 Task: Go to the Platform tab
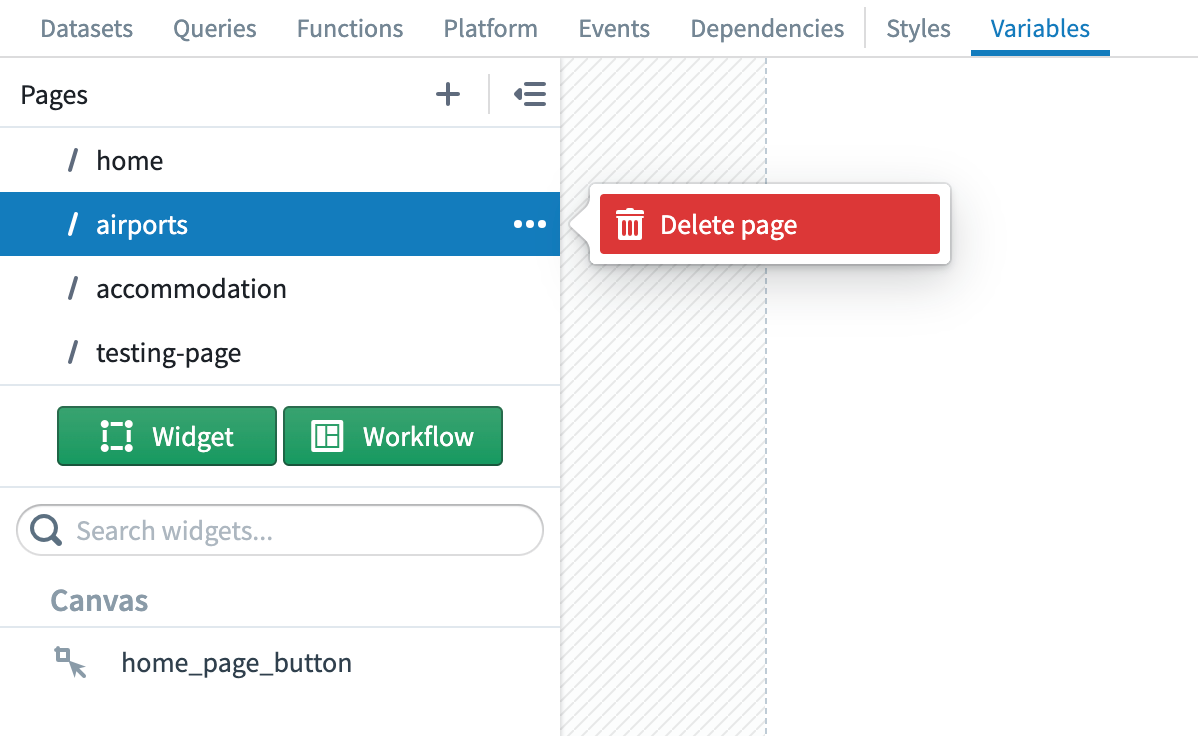(x=491, y=28)
